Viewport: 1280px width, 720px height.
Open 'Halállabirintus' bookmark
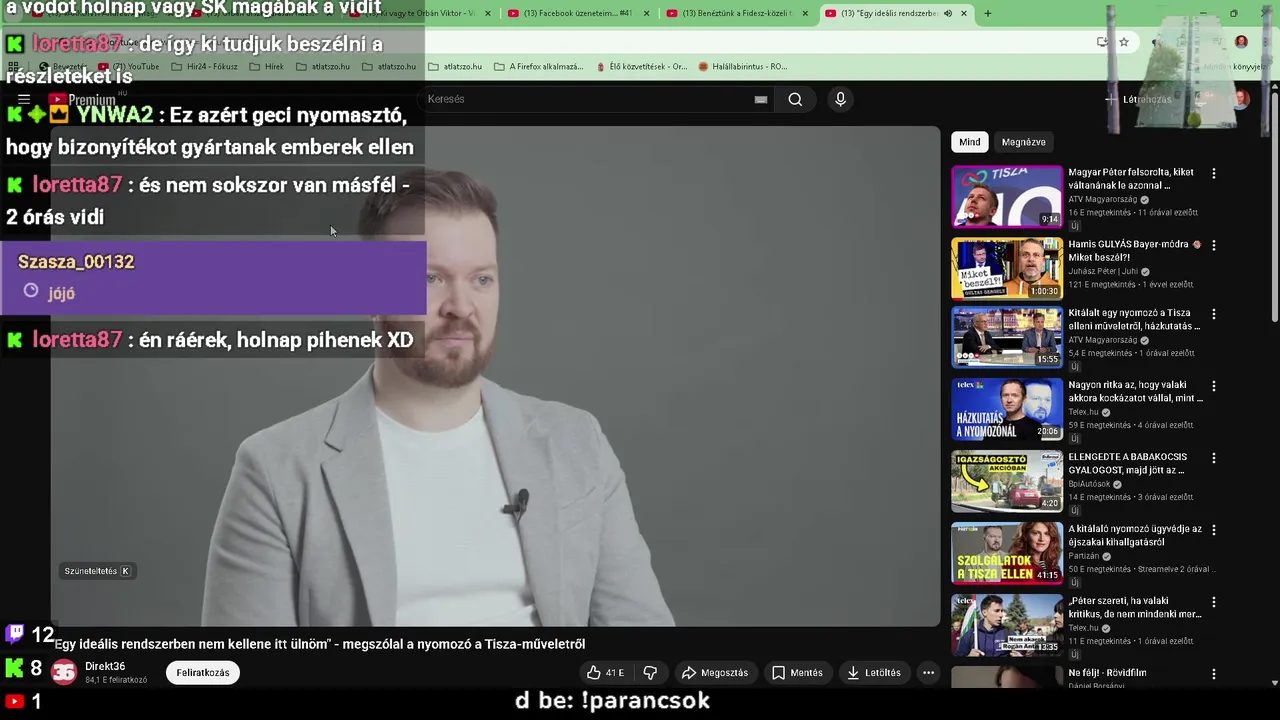[x=743, y=67]
